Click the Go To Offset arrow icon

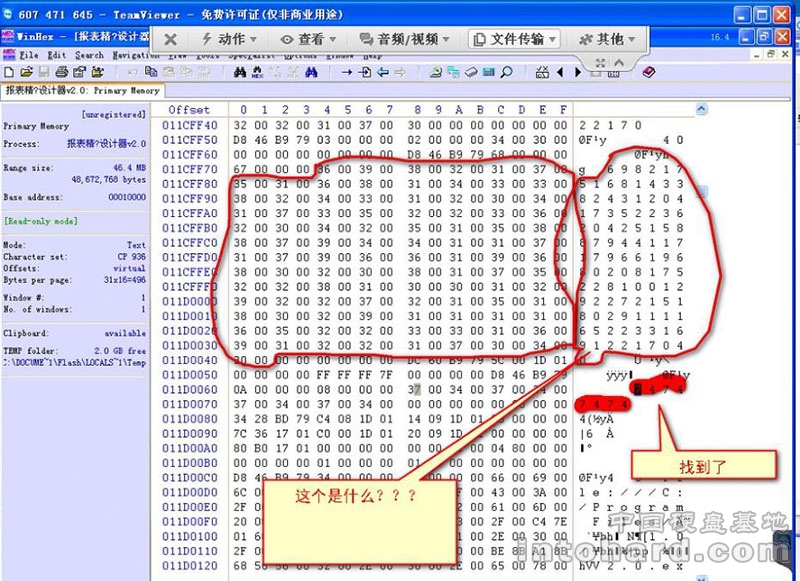pos(347,73)
